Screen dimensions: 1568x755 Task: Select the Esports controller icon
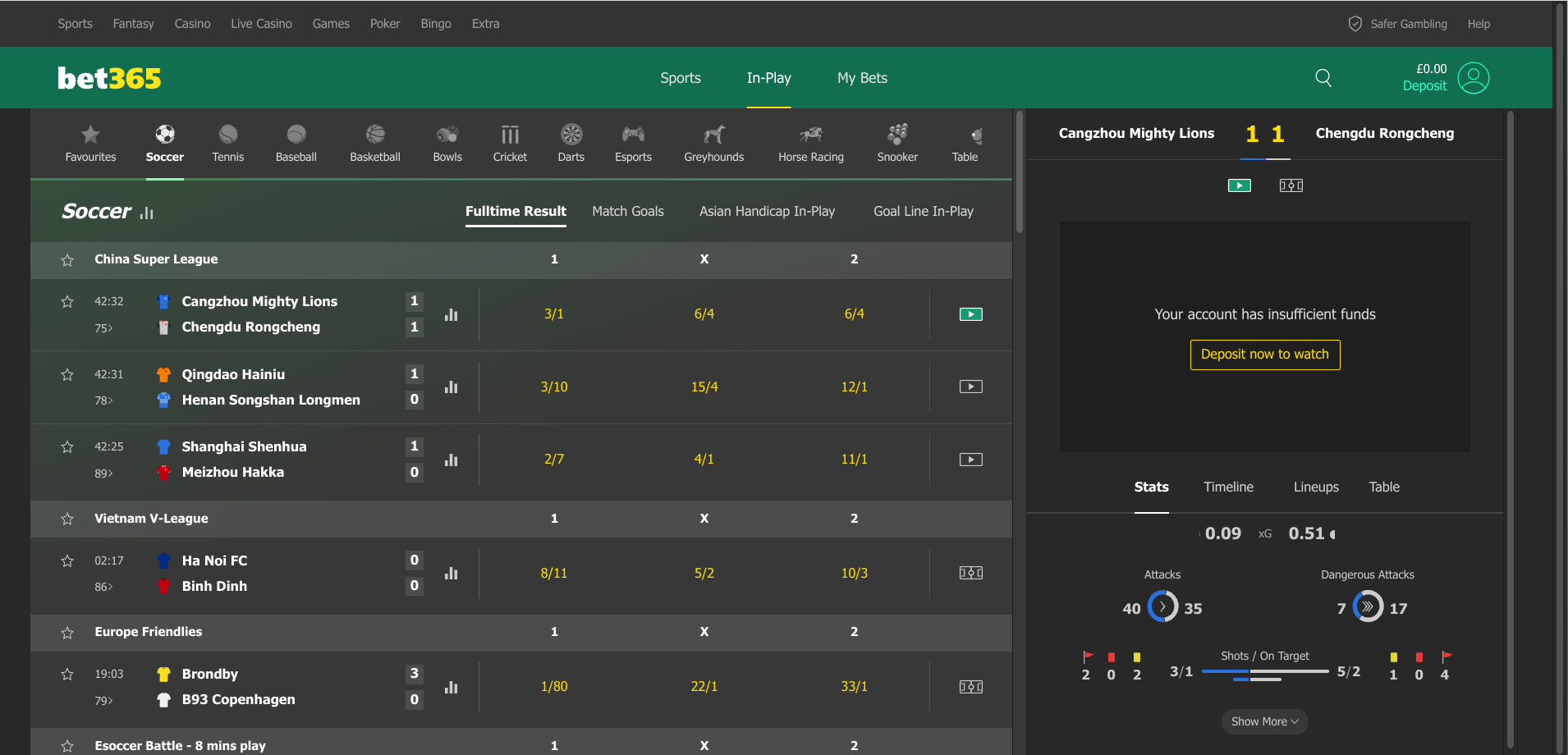click(633, 134)
